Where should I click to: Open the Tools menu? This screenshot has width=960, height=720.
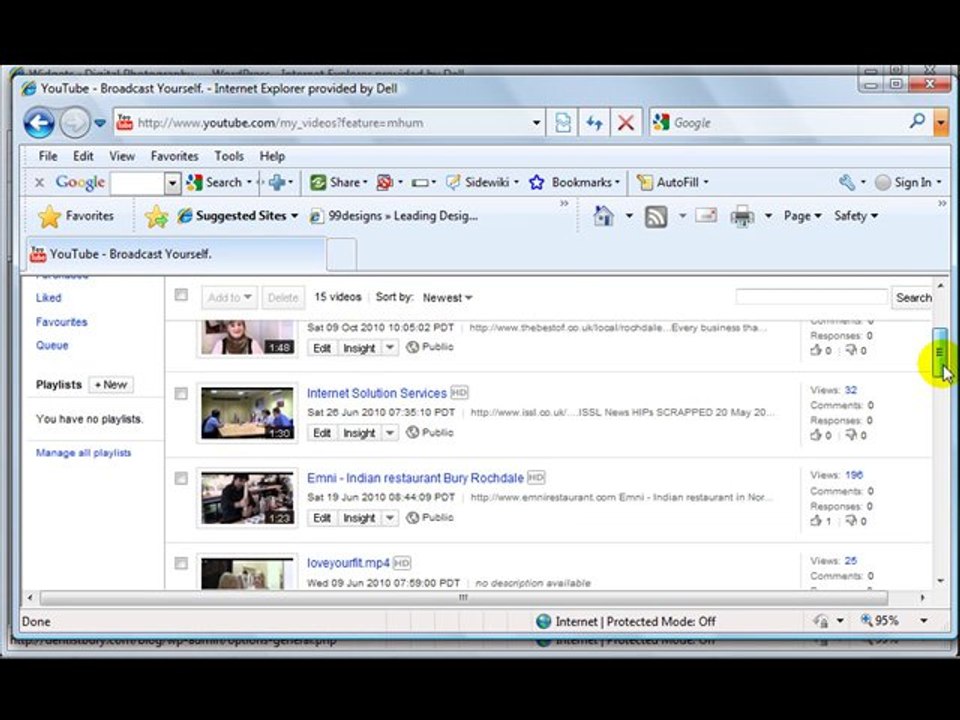[229, 156]
